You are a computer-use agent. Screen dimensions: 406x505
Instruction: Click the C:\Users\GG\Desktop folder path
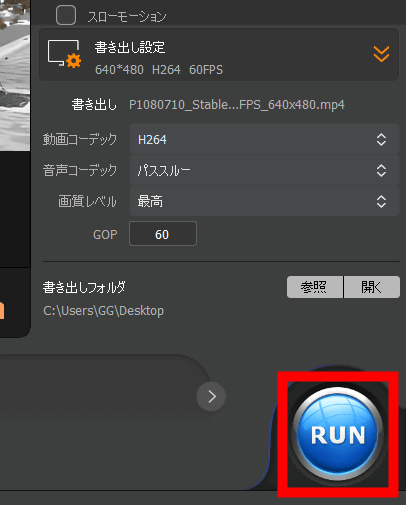(x=103, y=311)
